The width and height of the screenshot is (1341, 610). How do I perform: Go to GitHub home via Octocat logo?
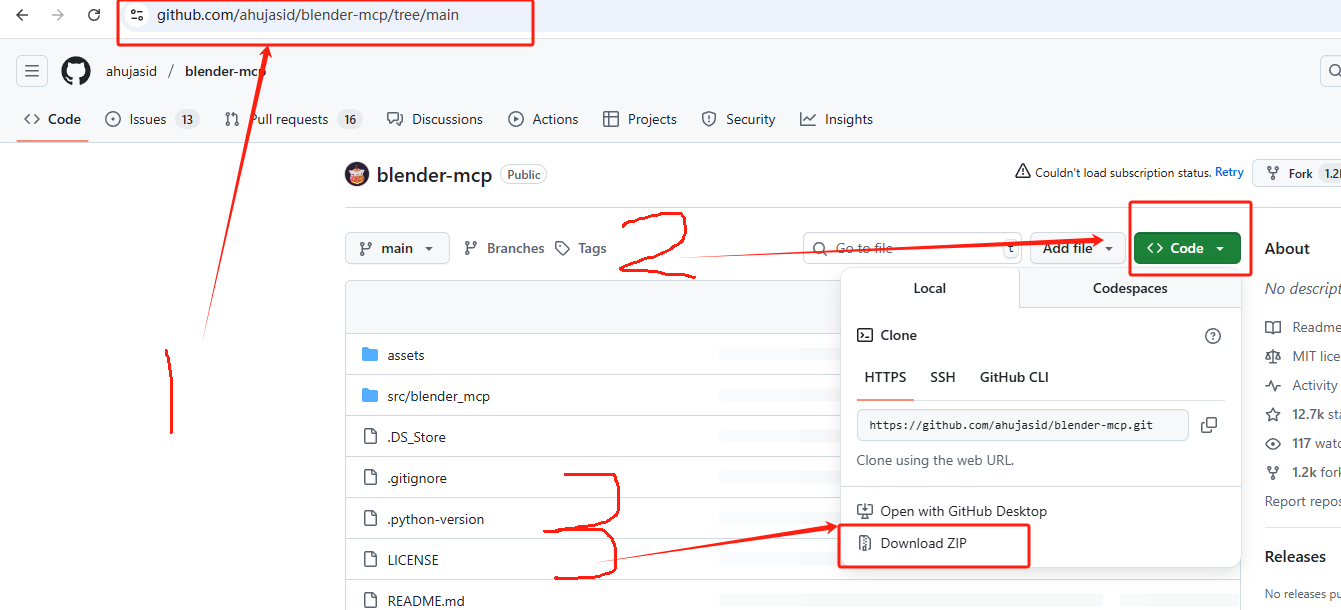[x=76, y=71]
